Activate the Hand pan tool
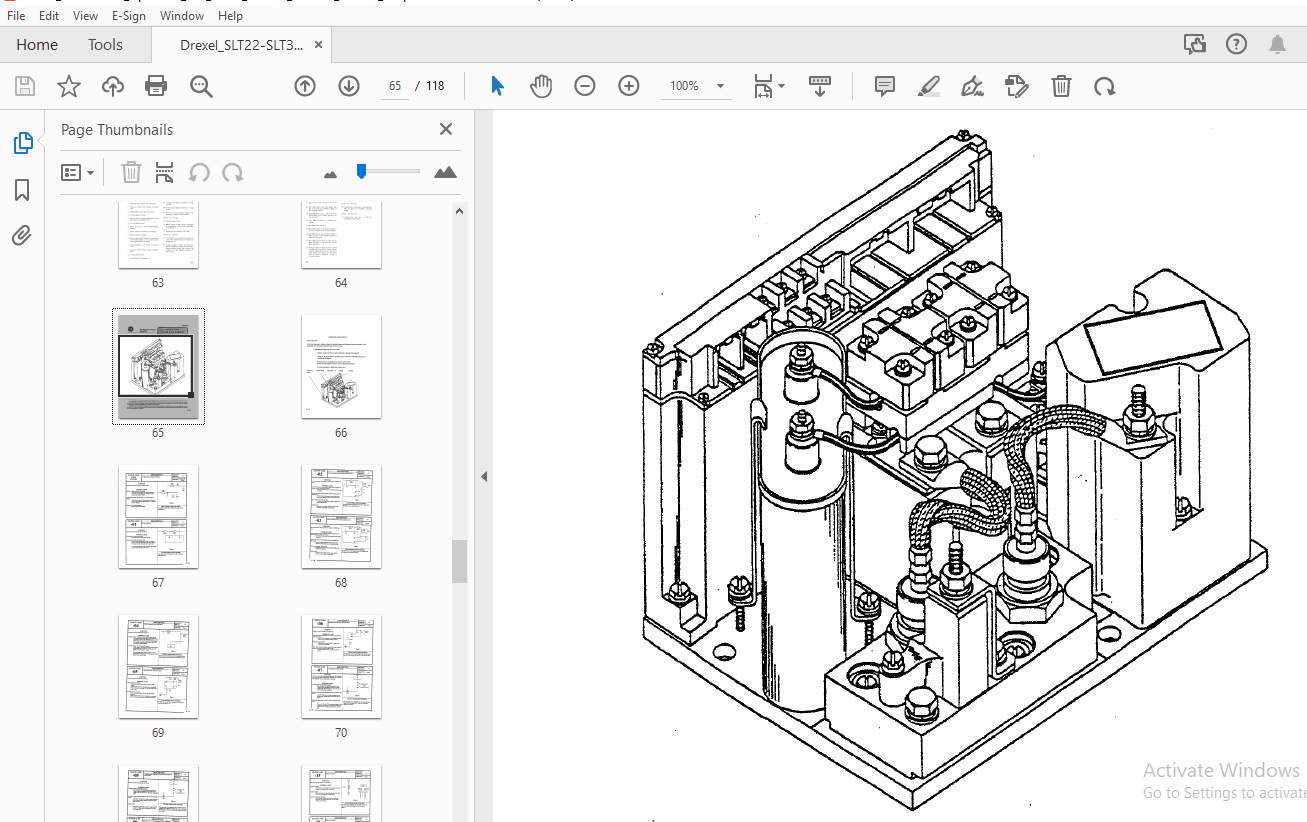1307x822 pixels. [x=541, y=86]
